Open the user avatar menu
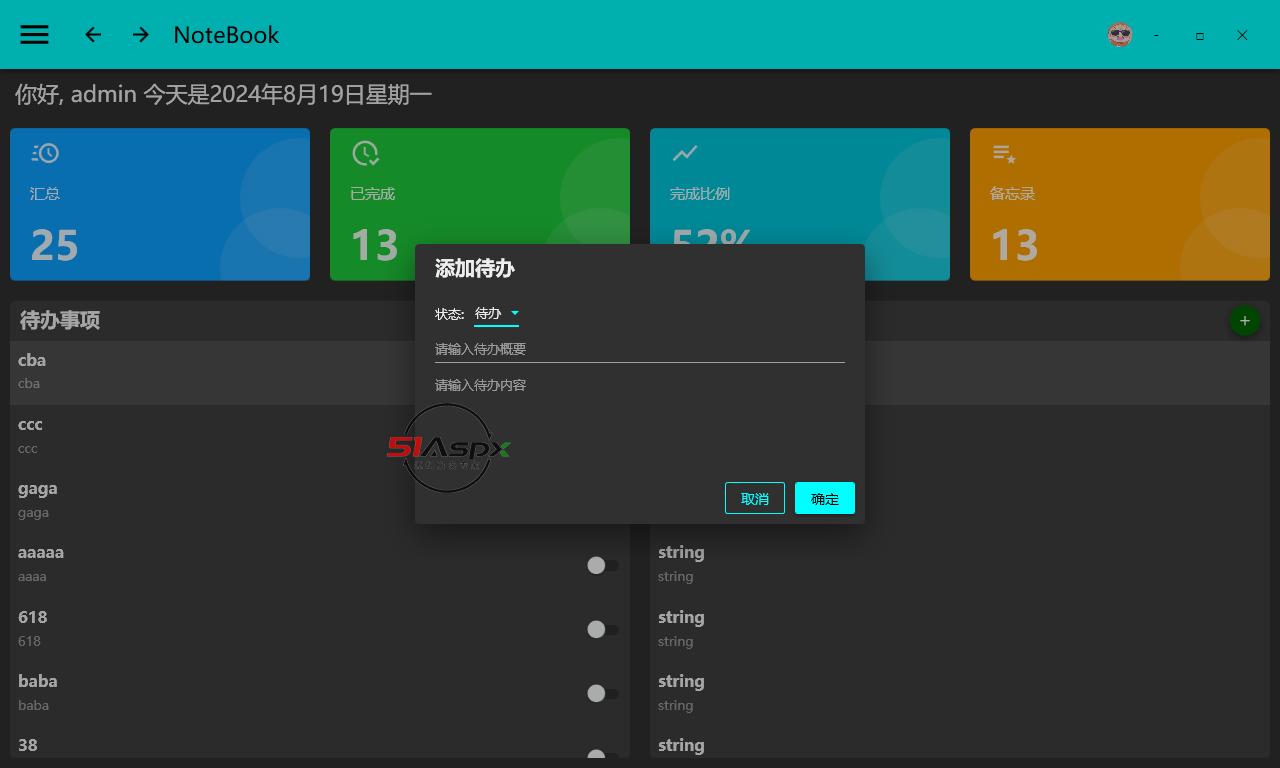 pyautogui.click(x=1120, y=35)
